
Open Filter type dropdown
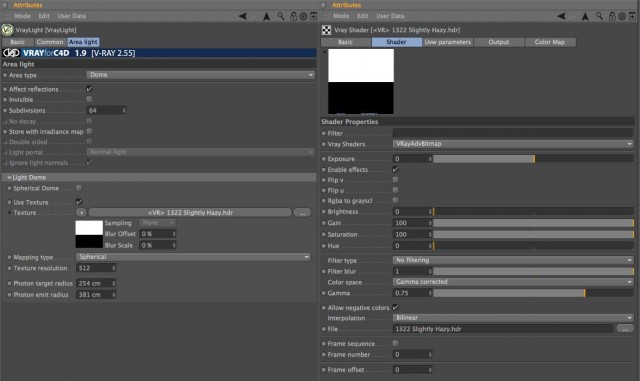click(513, 260)
